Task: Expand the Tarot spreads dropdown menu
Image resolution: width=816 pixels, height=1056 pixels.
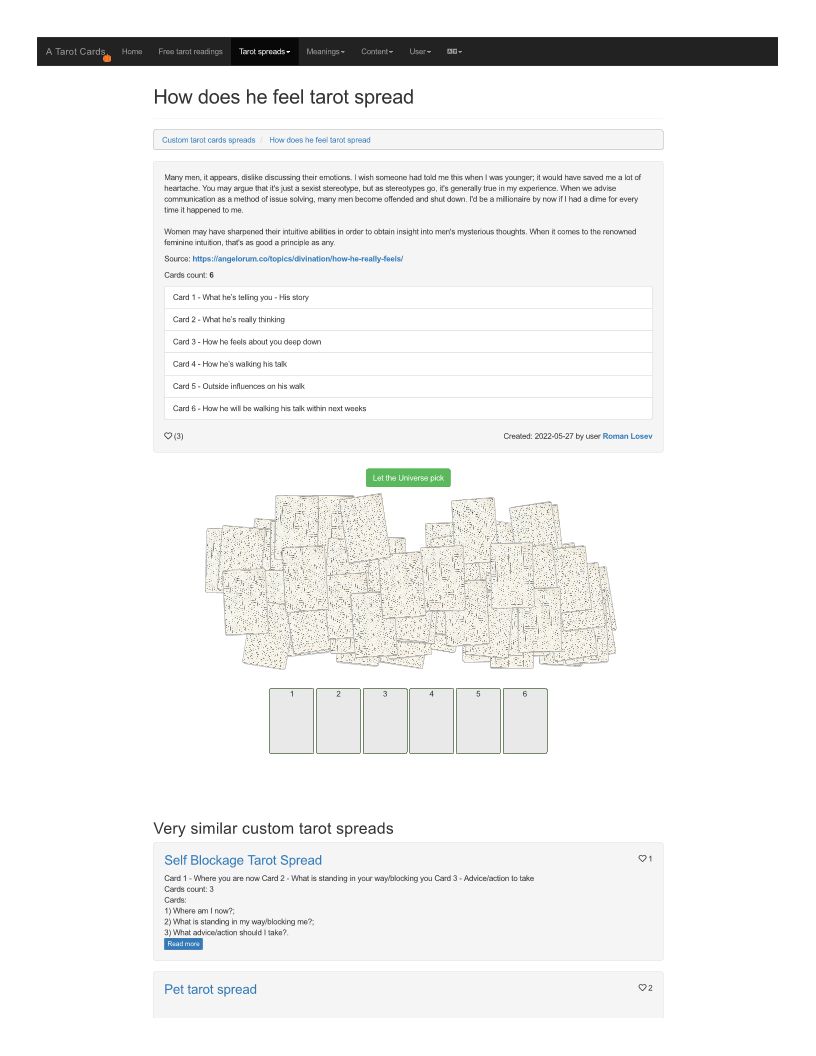Action: pos(264,51)
